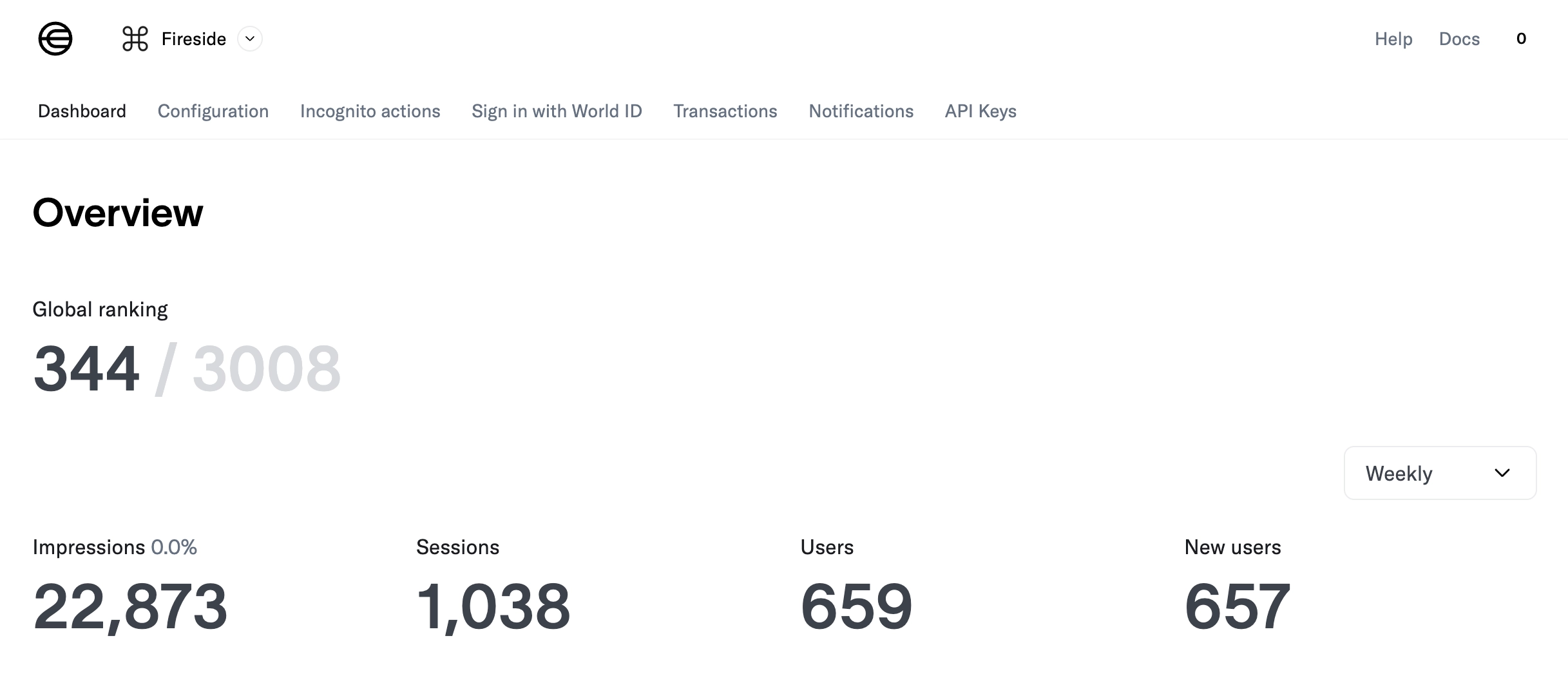View the Transactions tab
This screenshot has height=674, width=1568.
[725, 111]
